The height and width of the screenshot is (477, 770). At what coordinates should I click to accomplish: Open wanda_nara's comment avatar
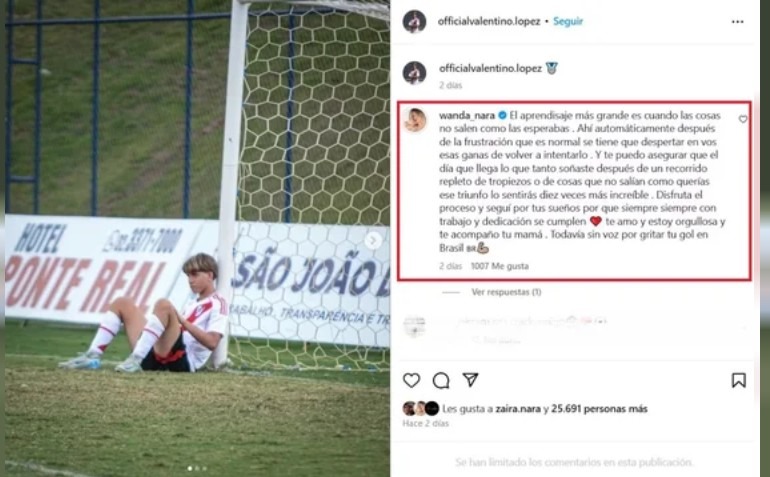coord(415,120)
